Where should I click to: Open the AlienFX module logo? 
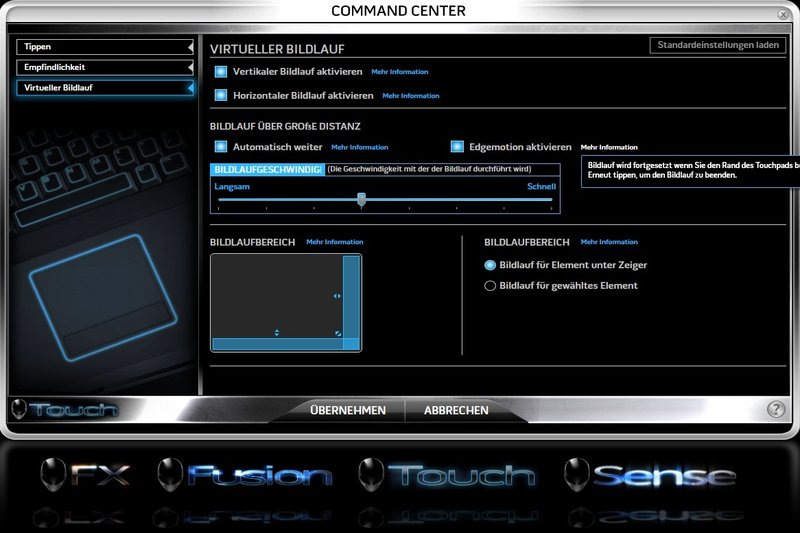click(85, 474)
